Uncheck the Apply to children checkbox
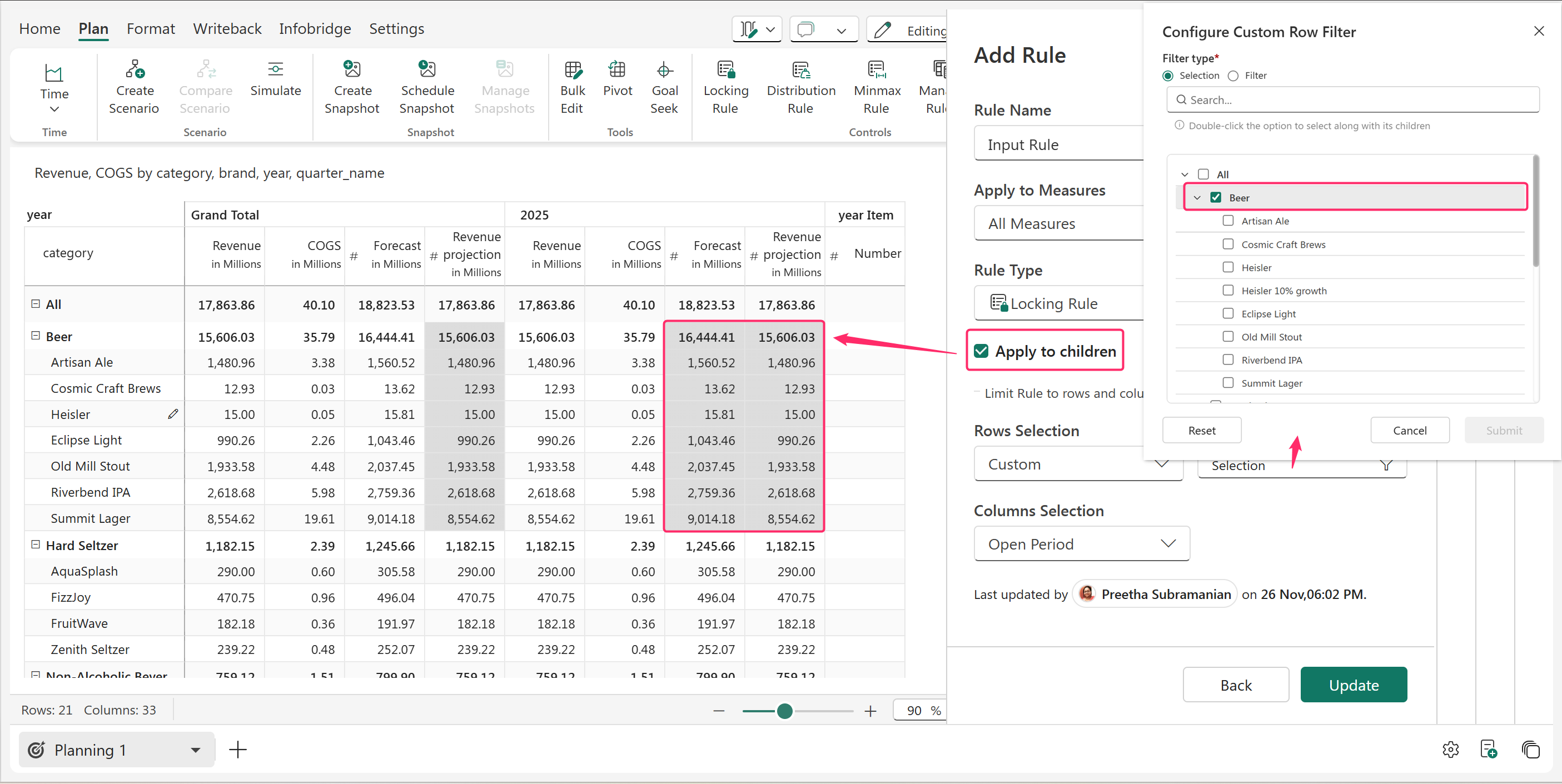The height and width of the screenshot is (784, 1562). [x=981, y=351]
